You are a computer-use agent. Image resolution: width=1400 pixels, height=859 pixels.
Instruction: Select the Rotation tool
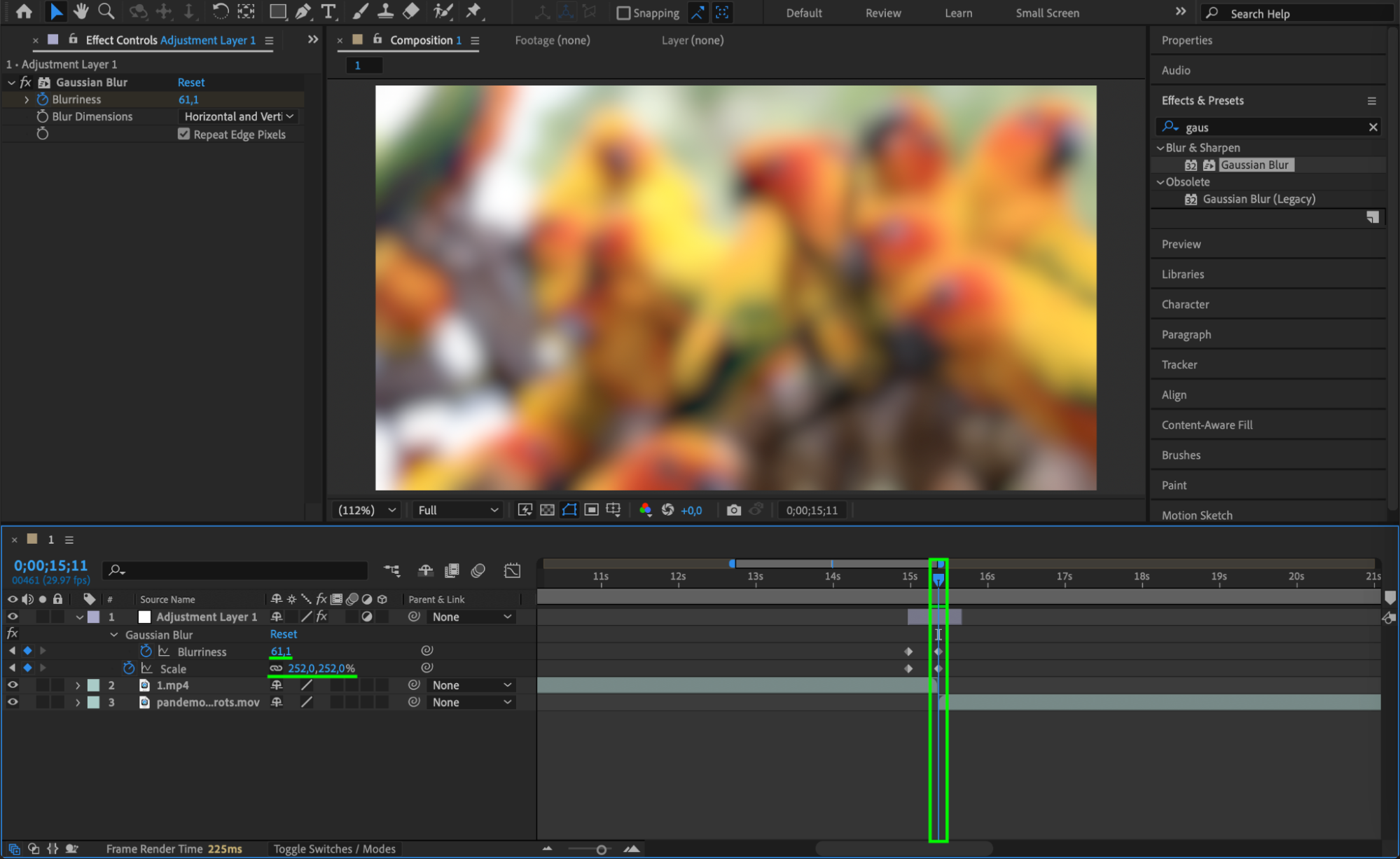tap(220, 11)
